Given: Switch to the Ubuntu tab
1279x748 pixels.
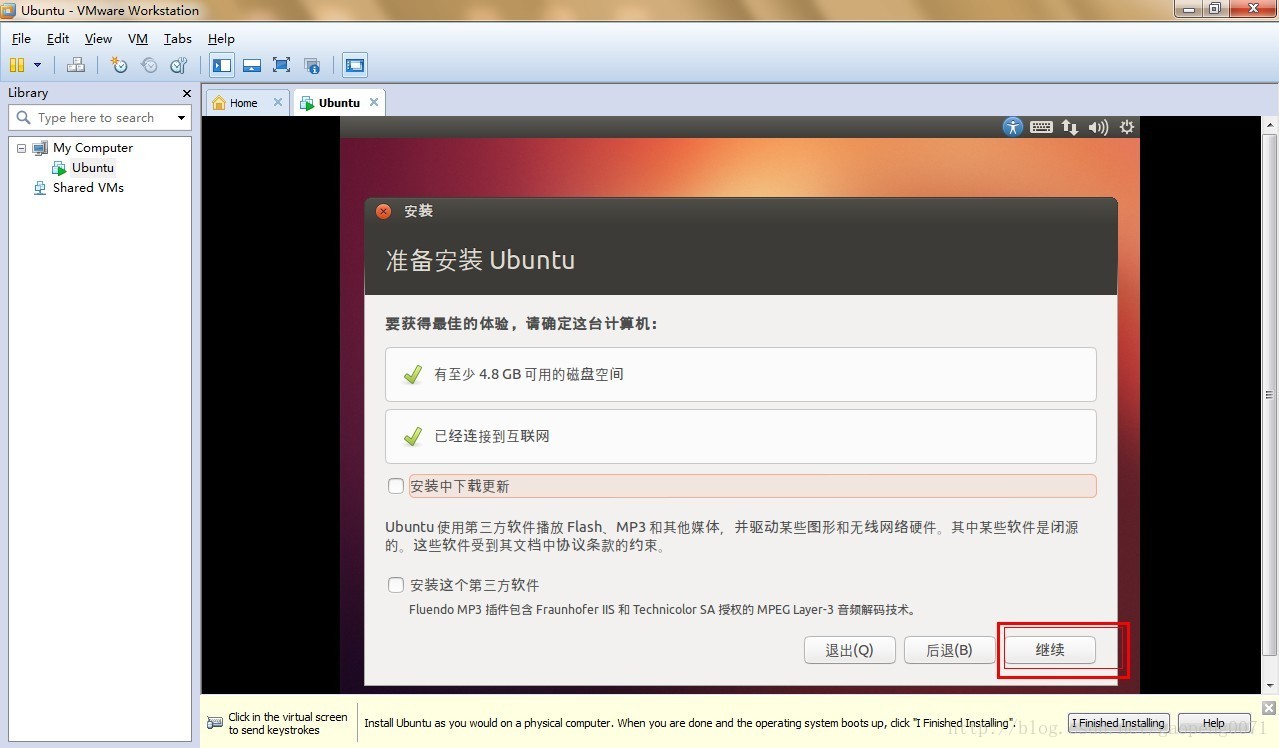Looking at the screenshot, I should pyautogui.click(x=339, y=103).
